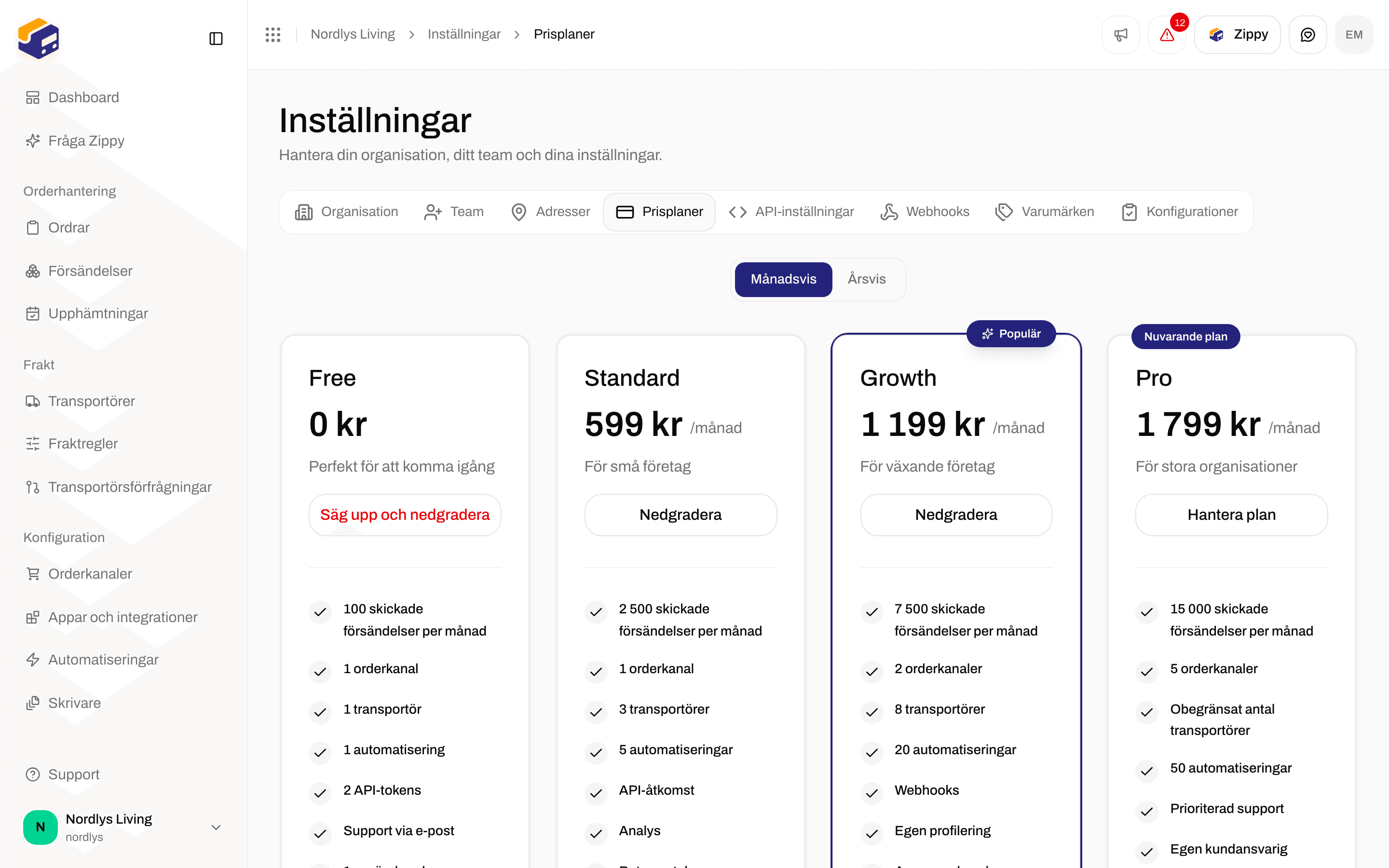Click '20 automatiseringar' feature text

click(x=955, y=750)
